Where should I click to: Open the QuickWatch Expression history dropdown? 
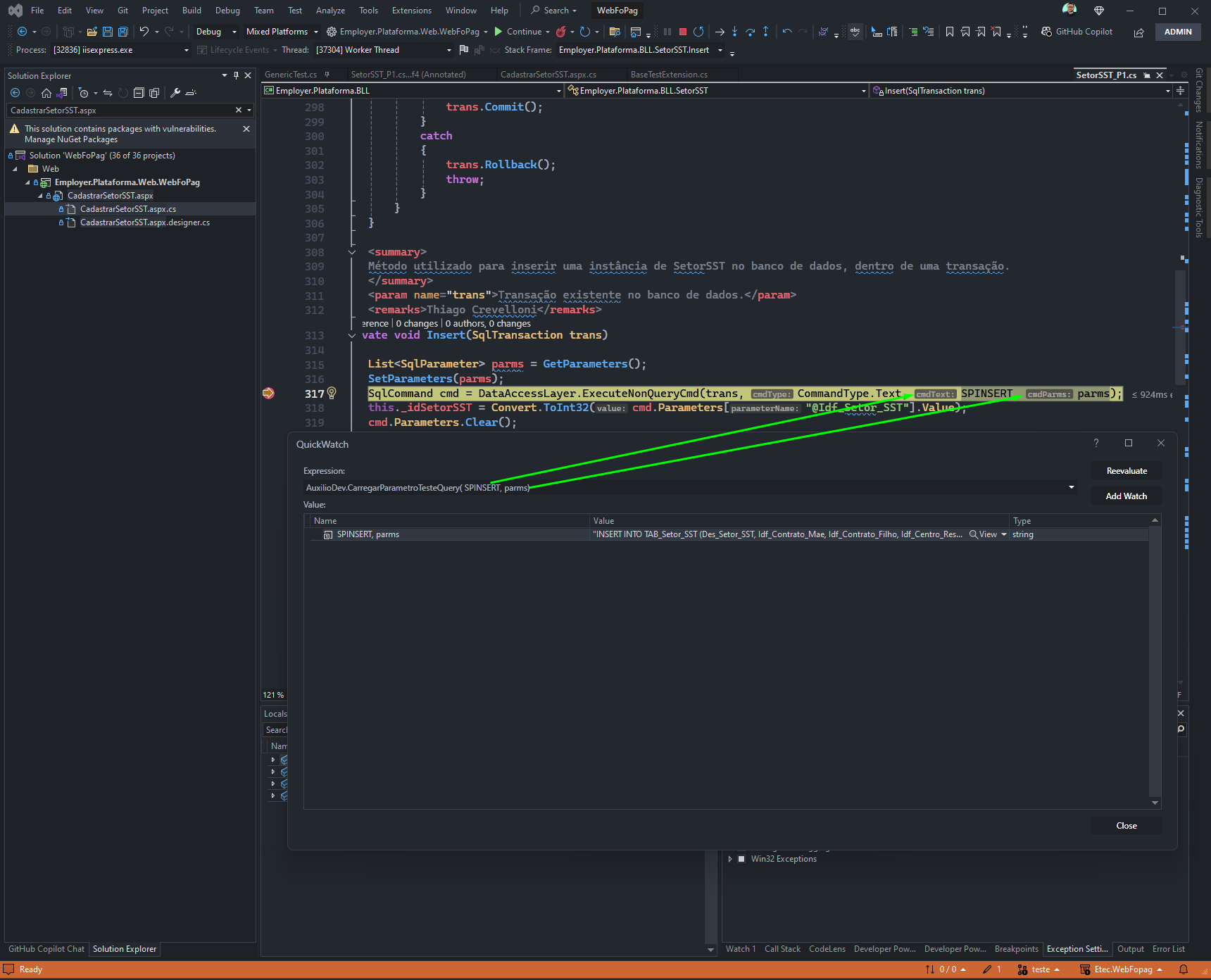(x=1071, y=487)
